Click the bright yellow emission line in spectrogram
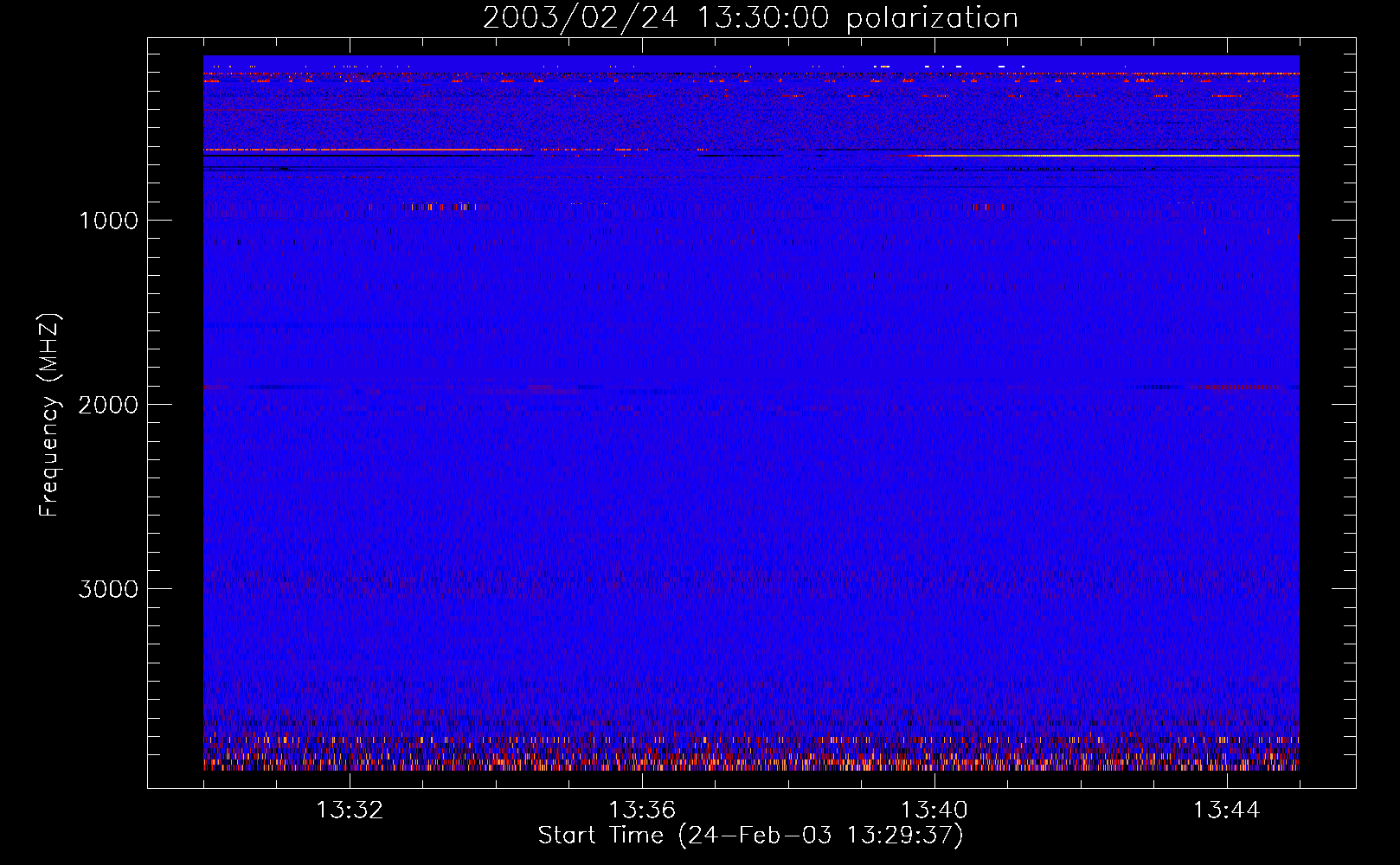 [1112, 156]
